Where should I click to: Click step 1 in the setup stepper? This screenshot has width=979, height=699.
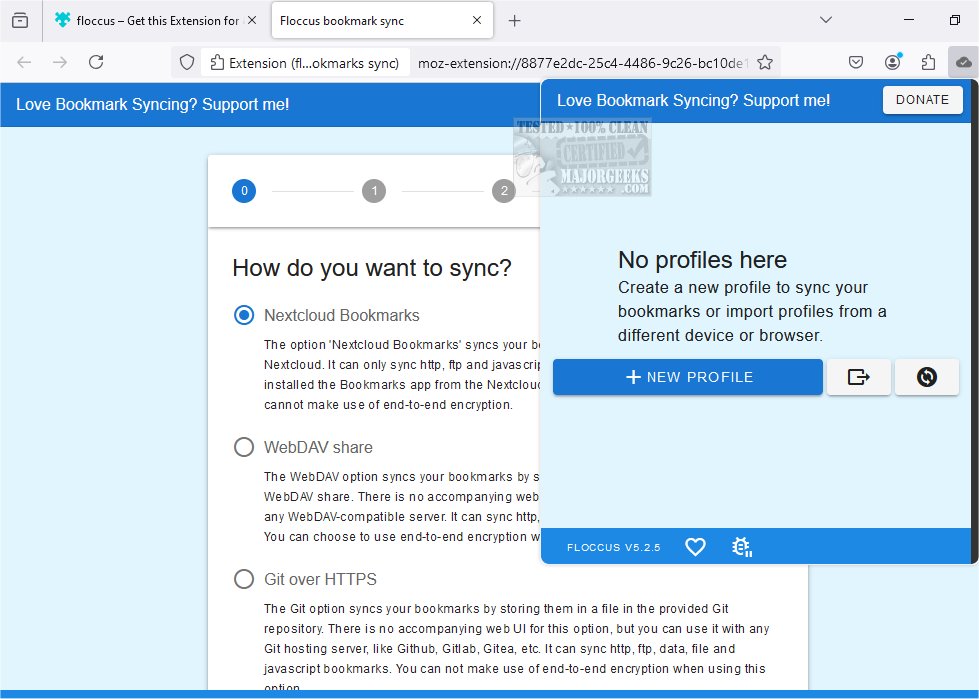tap(374, 191)
